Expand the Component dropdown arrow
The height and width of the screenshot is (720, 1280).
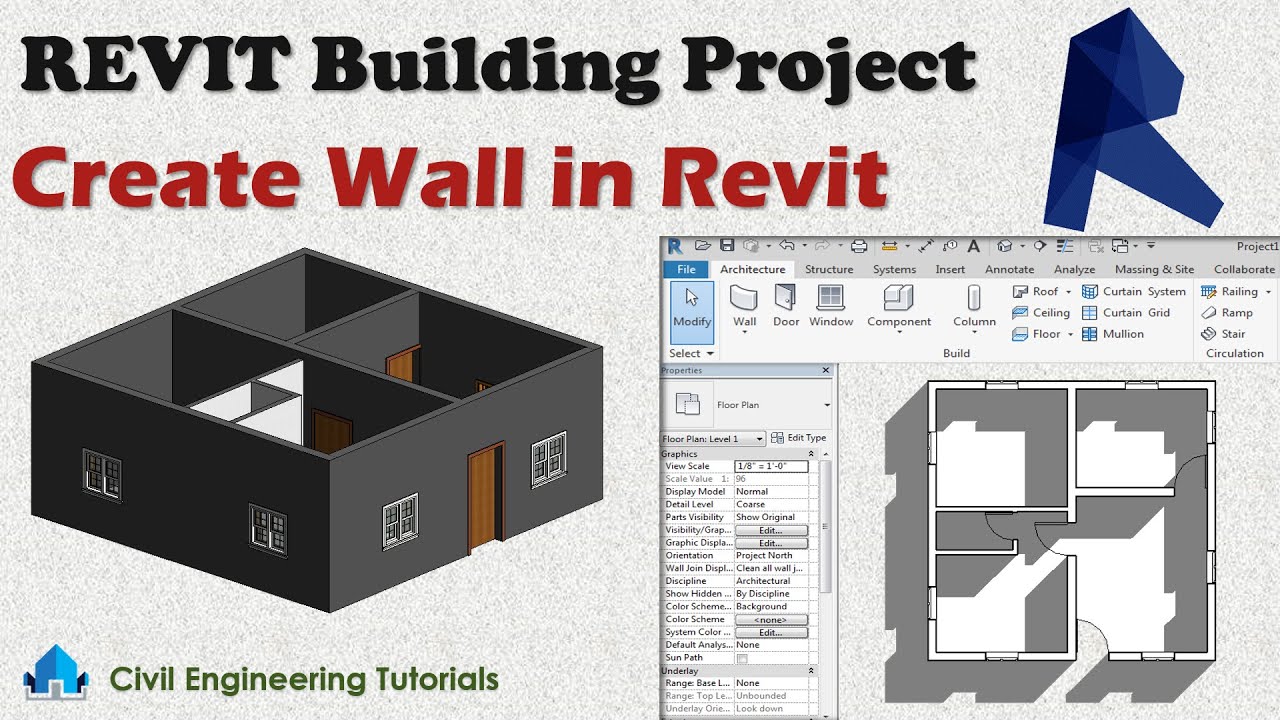click(899, 331)
